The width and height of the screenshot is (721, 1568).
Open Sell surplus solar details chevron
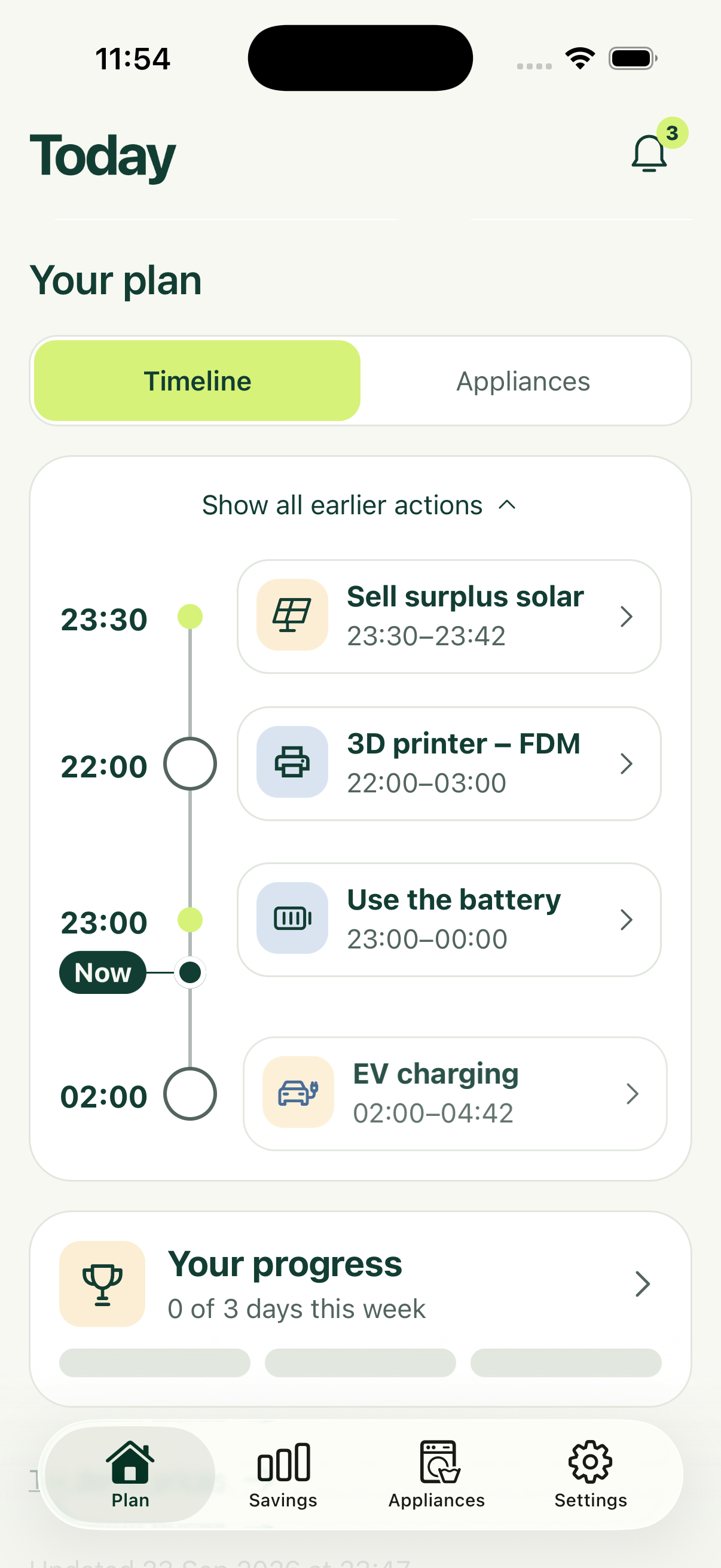click(626, 616)
